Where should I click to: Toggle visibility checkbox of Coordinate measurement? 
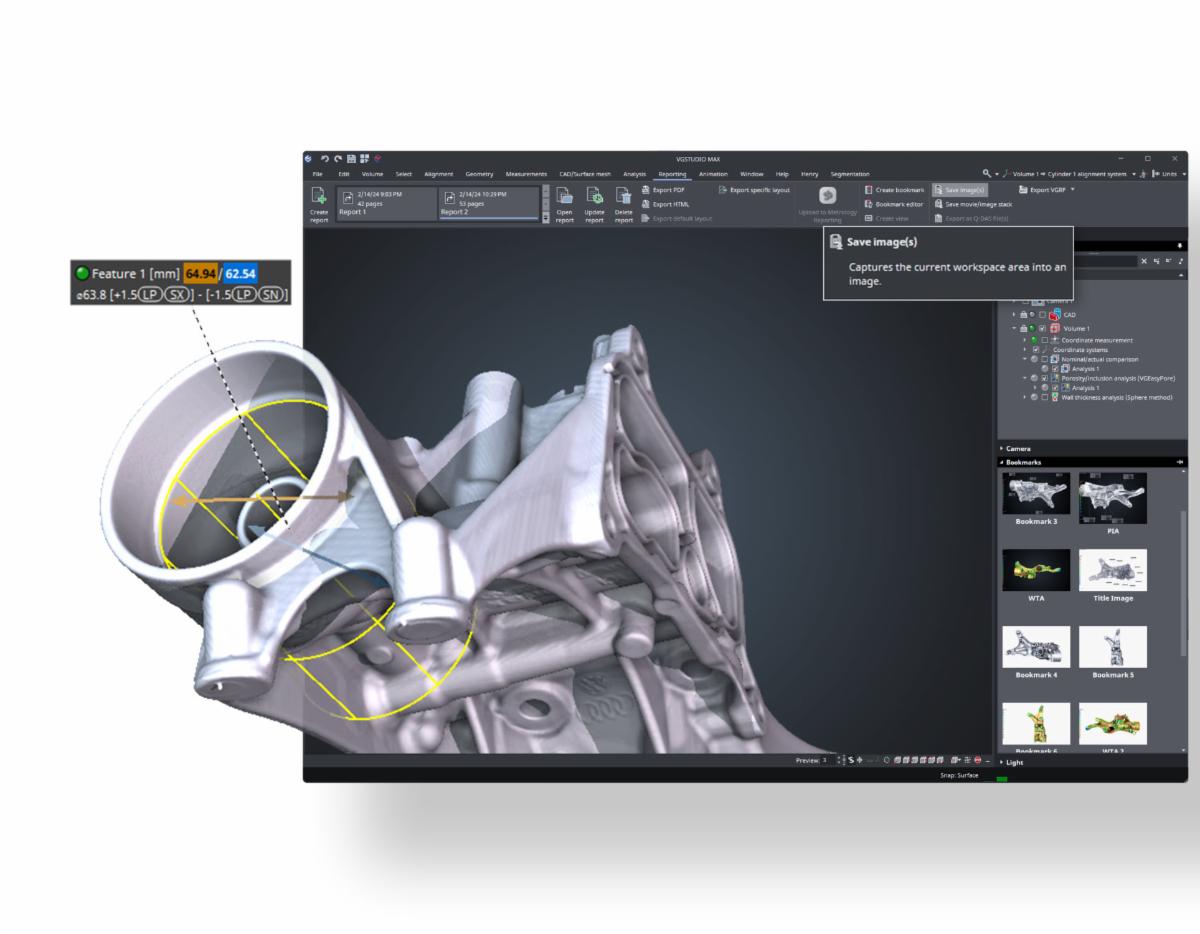point(1045,340)
